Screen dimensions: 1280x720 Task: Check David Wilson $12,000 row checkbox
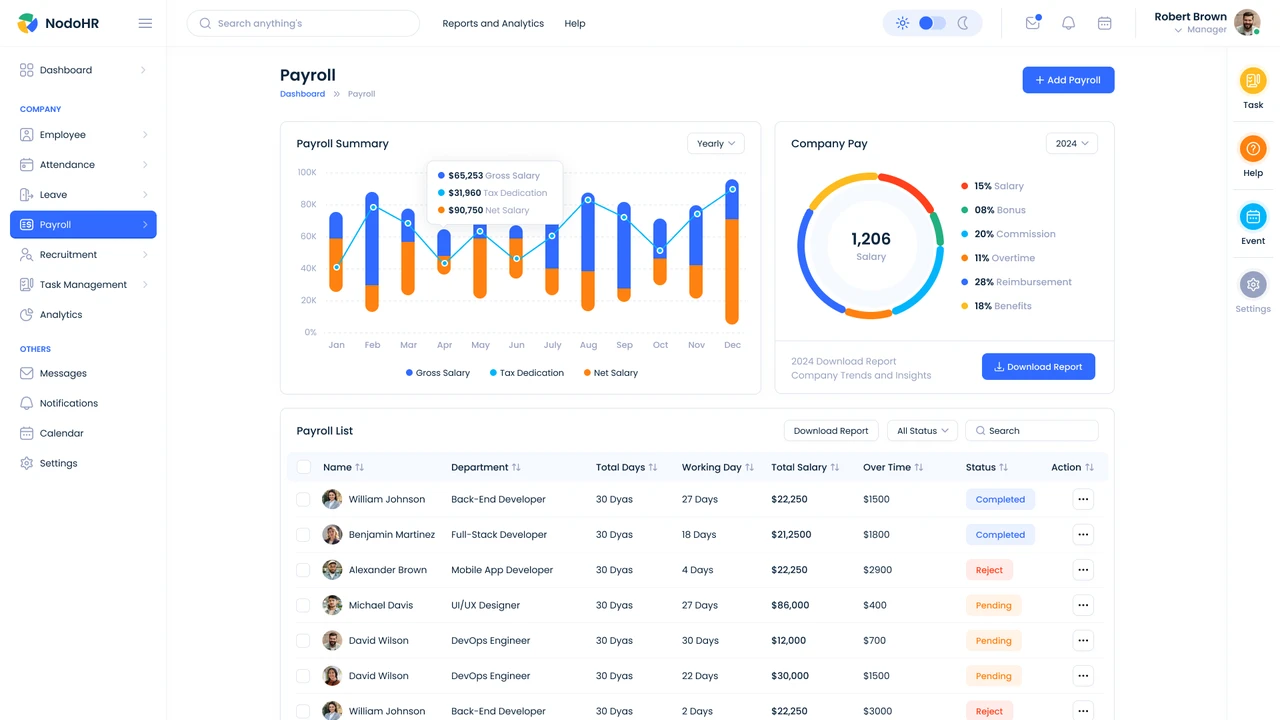pos(303,641)
